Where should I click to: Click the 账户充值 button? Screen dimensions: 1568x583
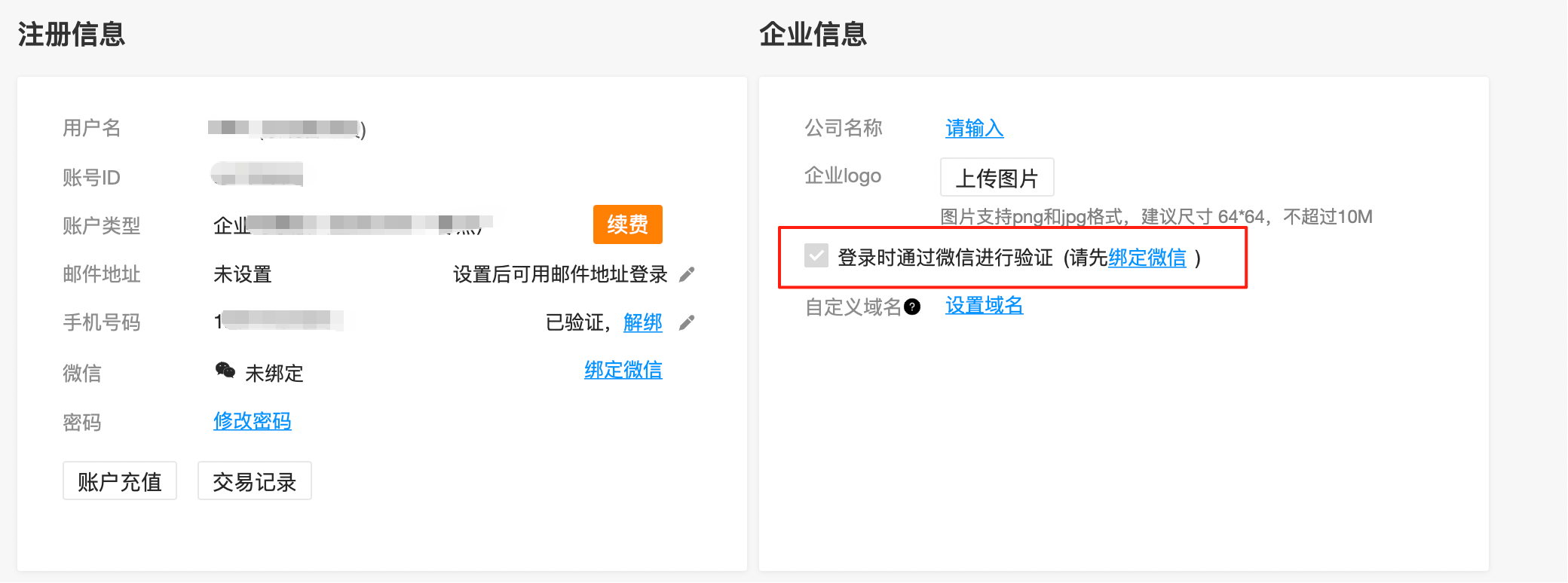[120, 481]
